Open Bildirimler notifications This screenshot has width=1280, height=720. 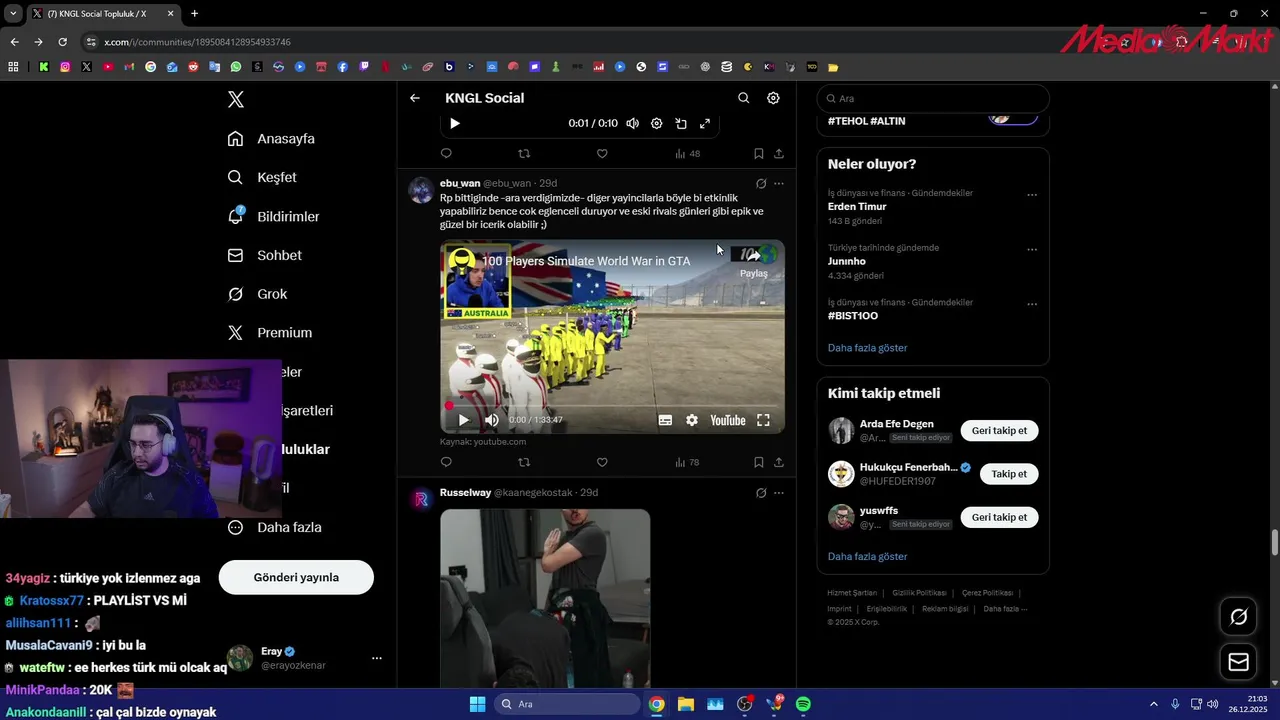(x=273, y=216)
